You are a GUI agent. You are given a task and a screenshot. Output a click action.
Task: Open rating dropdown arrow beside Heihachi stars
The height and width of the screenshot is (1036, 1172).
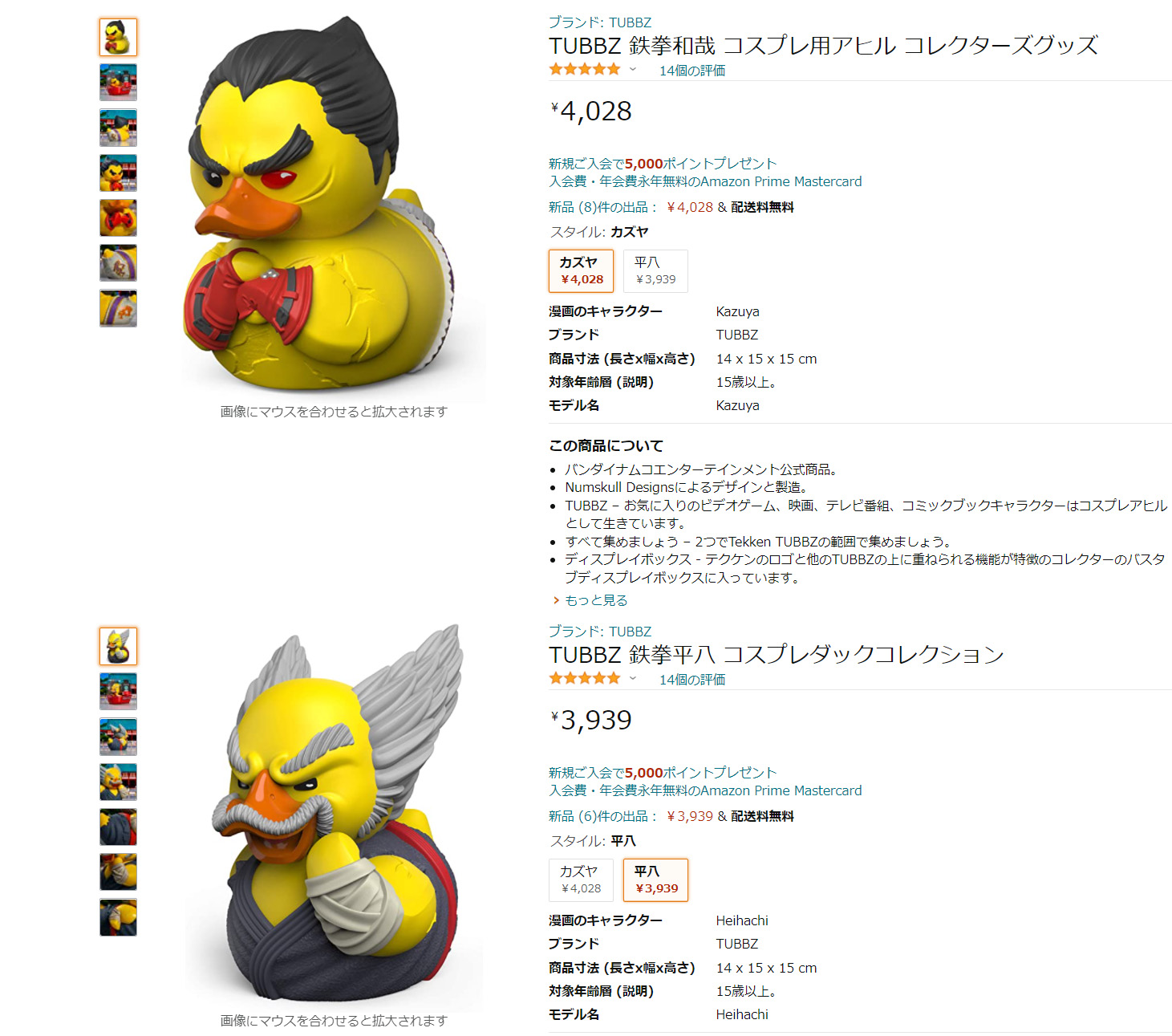[x=633, y=679]
